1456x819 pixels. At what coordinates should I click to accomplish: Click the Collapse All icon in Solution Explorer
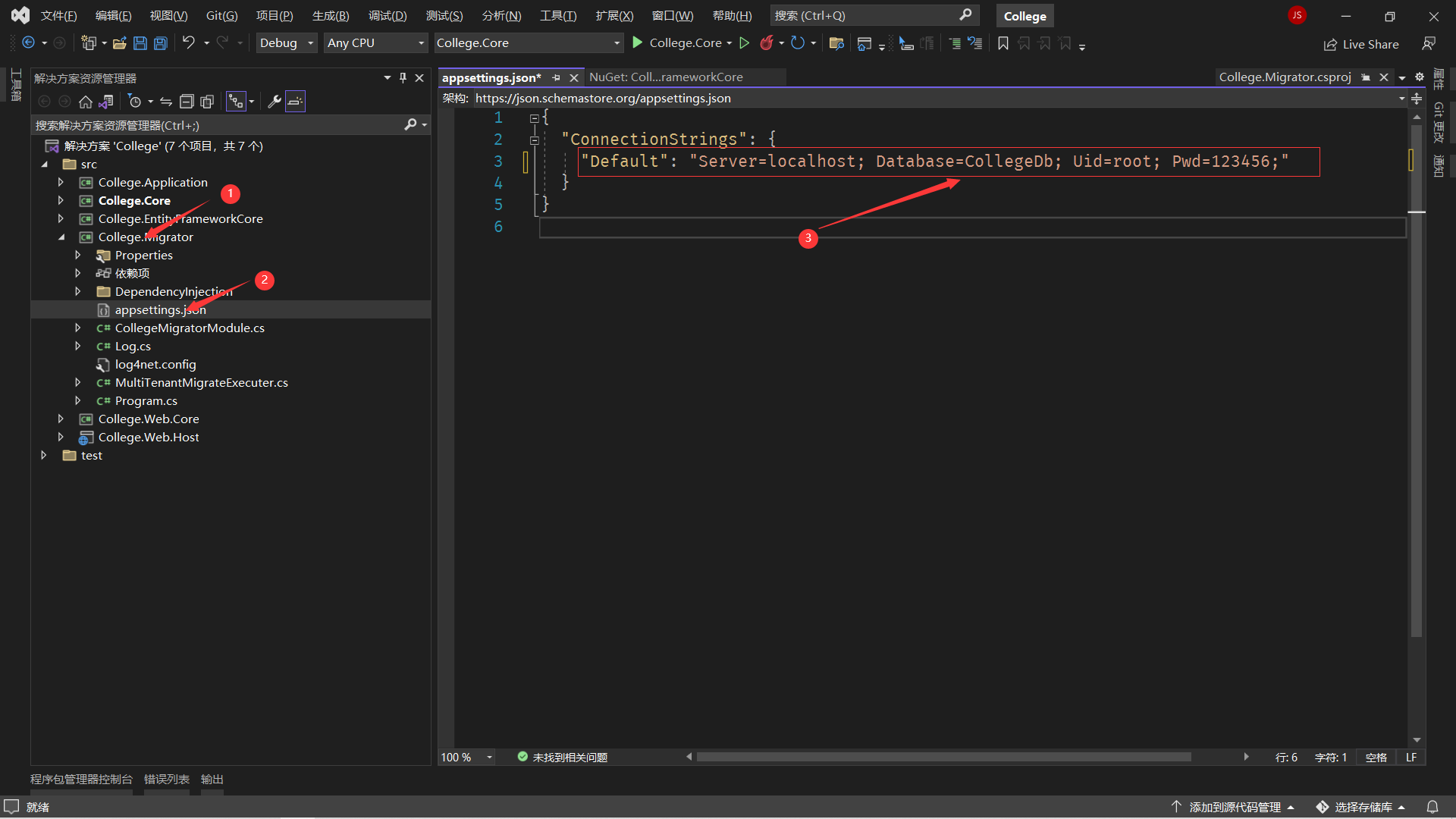[187, 102]
